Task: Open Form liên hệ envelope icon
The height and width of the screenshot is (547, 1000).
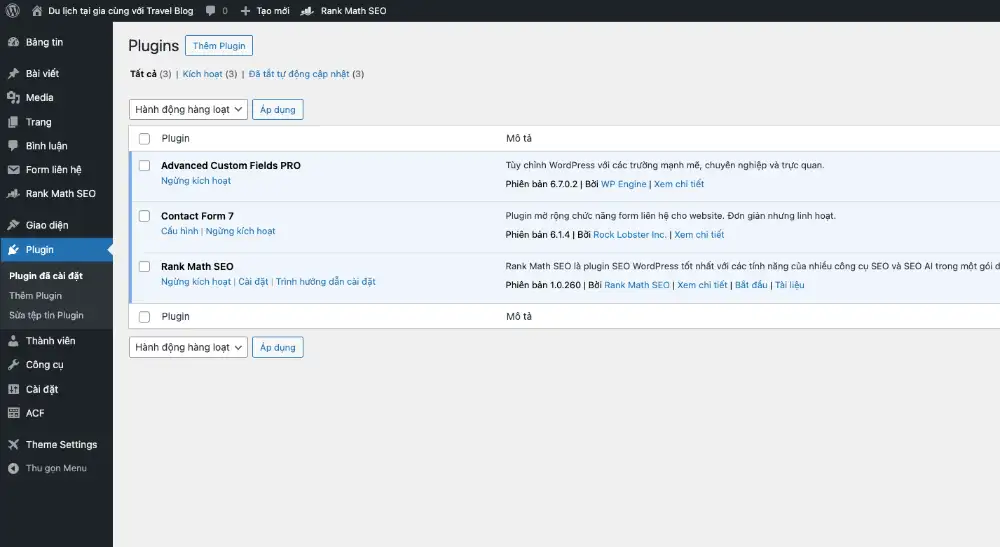Action: click(13, 170)
